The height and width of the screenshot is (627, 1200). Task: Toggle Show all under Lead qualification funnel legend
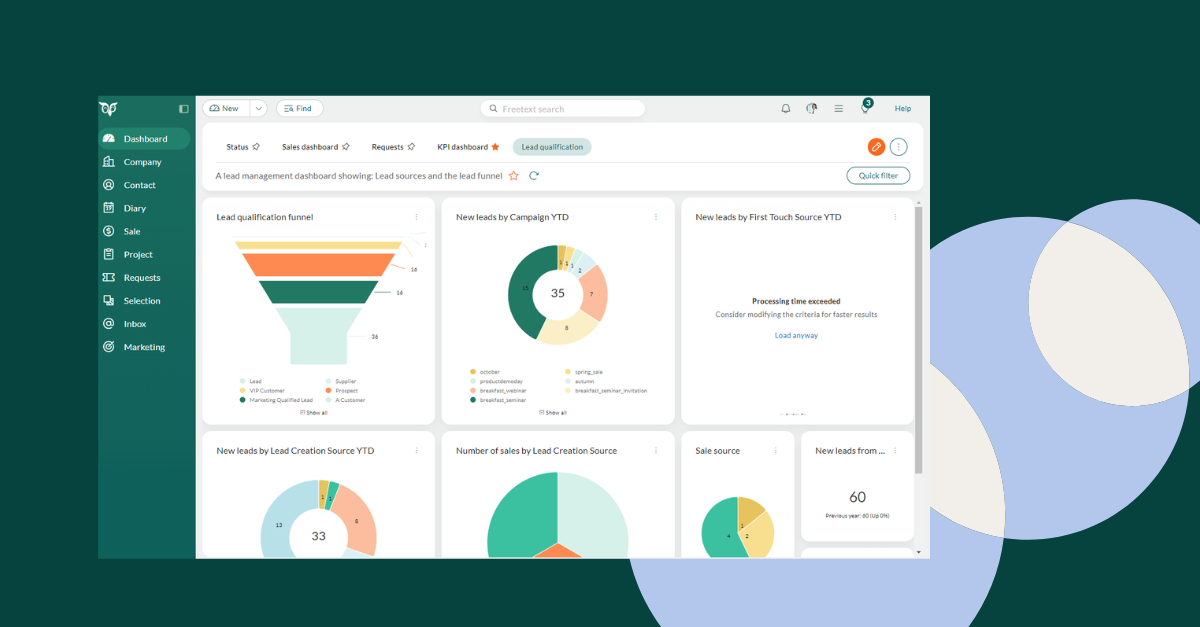[313, 412]
